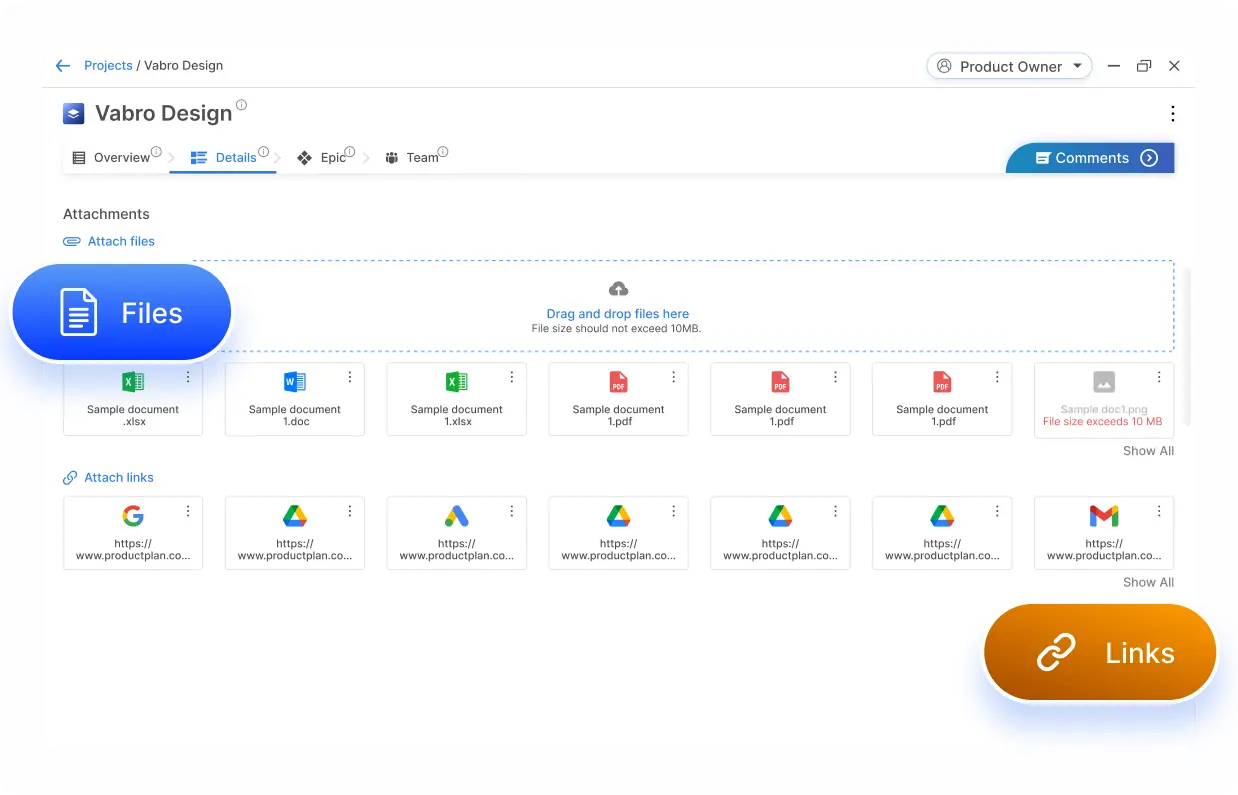The image size is (1238, 795).
Task: Click the Gmail icon on the last link card
Action: point(1103,516)
